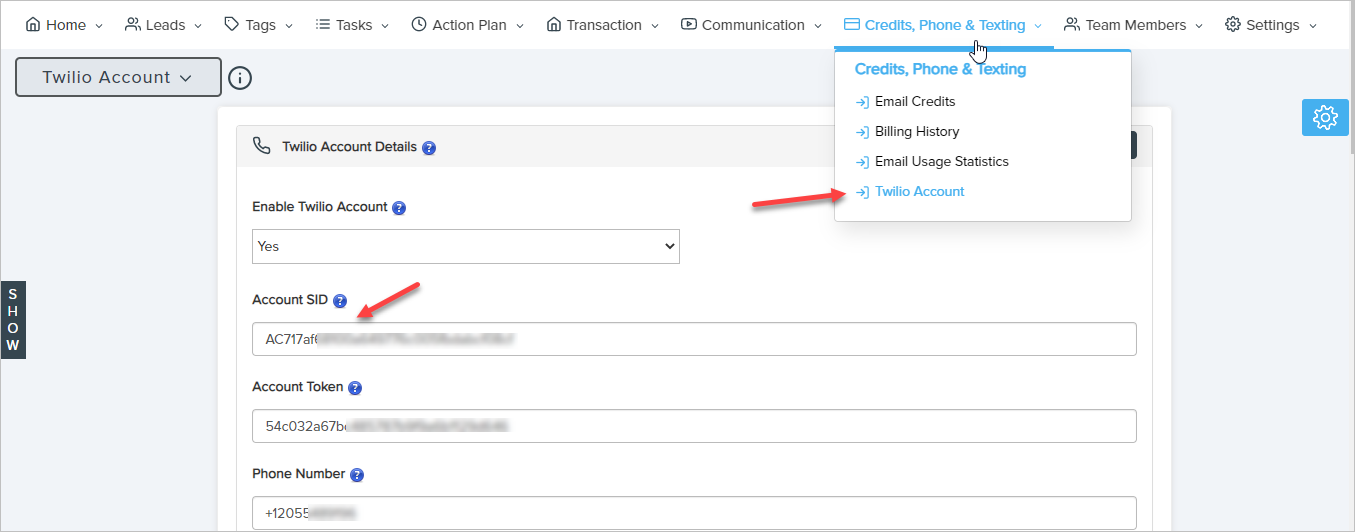
Task: Open the Action Plan menu
Action: [467, 25]
